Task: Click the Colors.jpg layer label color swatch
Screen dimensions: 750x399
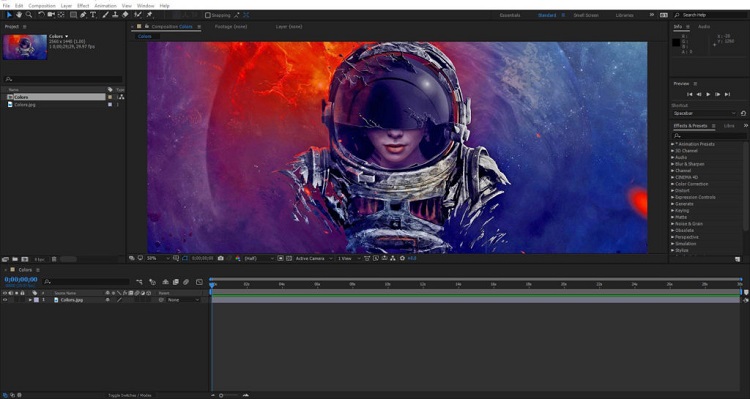Action: click(x=36, y=300)
